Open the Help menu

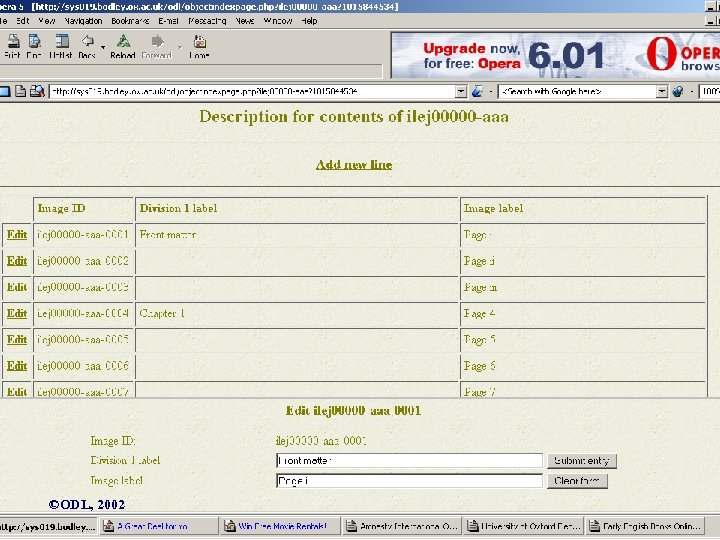pos(309,21)
